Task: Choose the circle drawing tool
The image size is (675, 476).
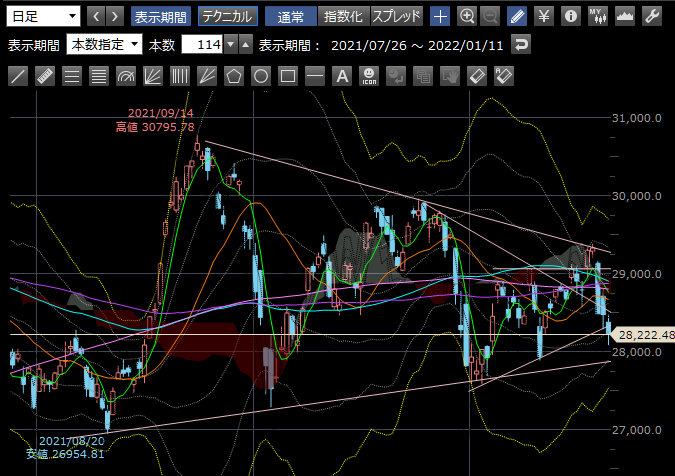Action: pos(261,76)
